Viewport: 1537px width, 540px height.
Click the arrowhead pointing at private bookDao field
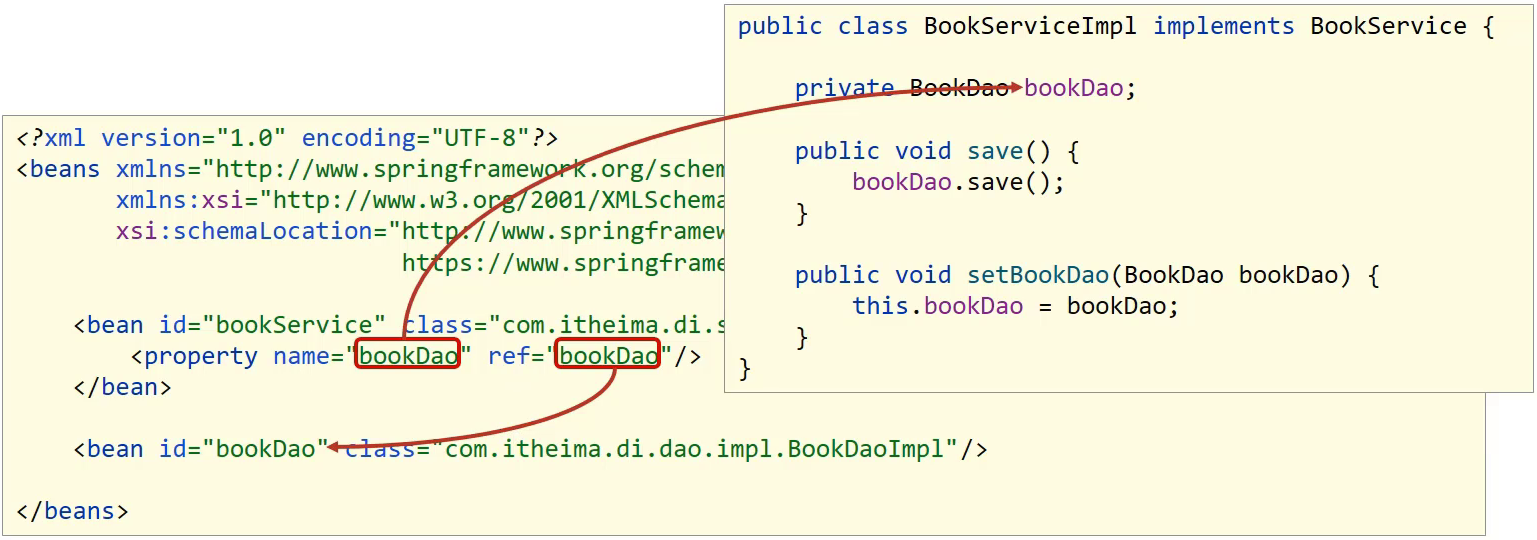pyautogui.click(x=1015, y=88)
